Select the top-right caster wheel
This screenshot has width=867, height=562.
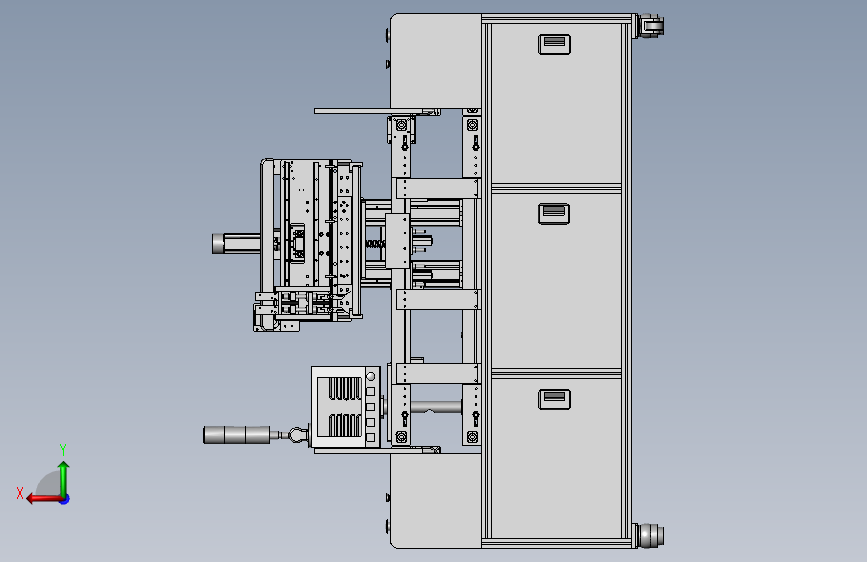tap(649, 26)
